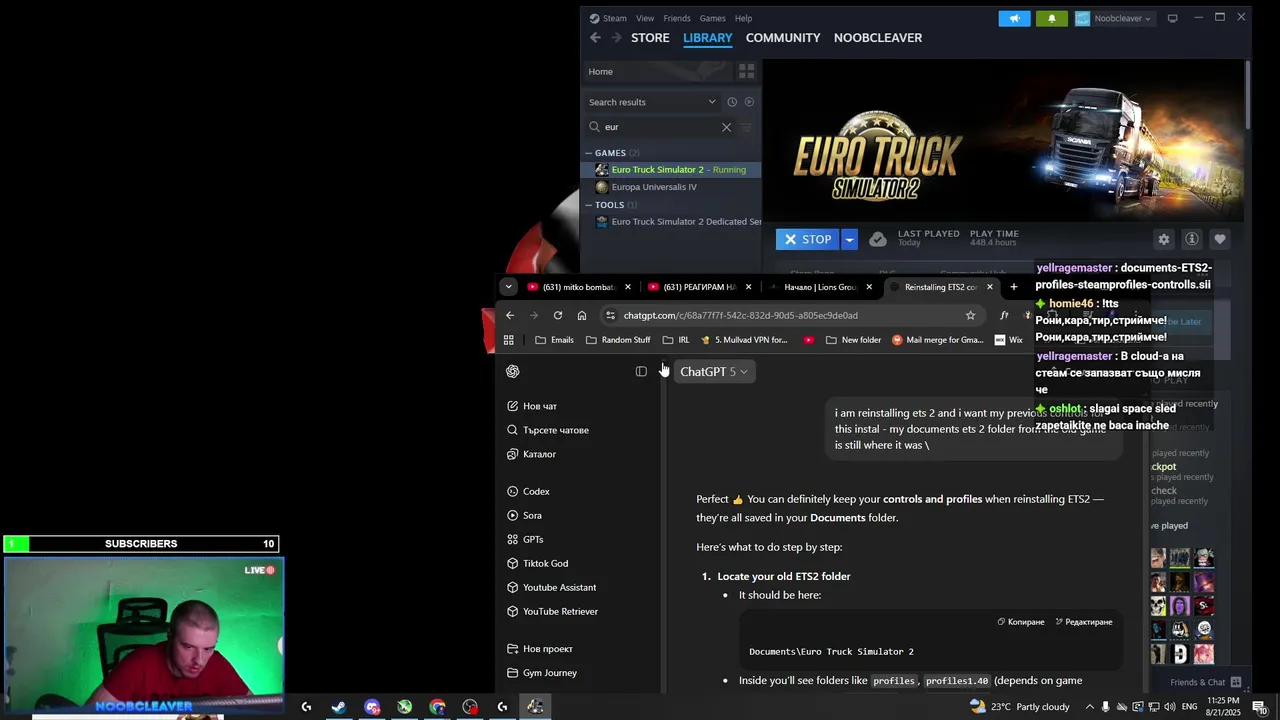Close ChatGPT sidebar panel
Viewport: 1280px width, 720px height.
[x=641, y=371]
